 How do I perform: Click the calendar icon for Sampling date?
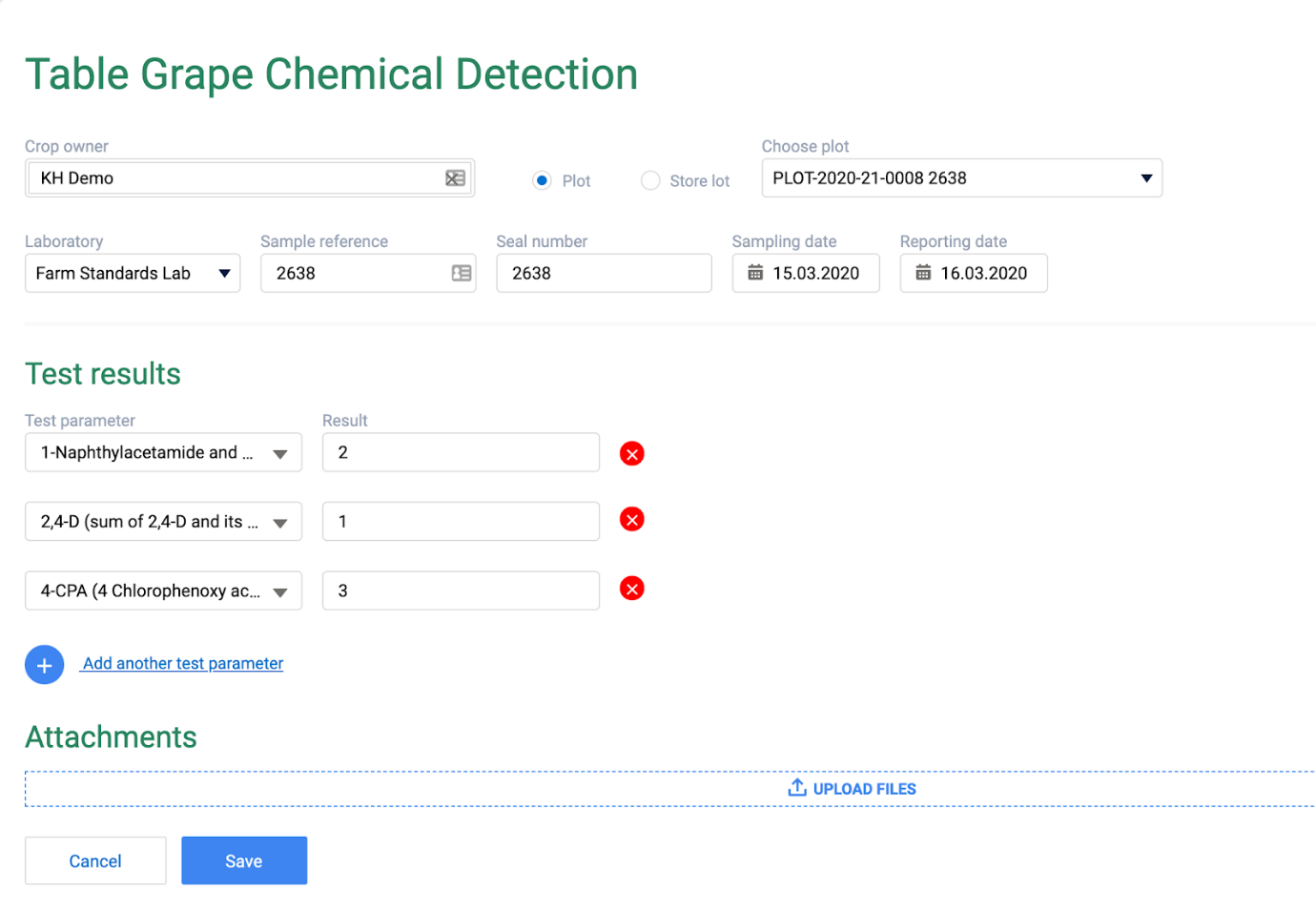(x=755, y=273)
